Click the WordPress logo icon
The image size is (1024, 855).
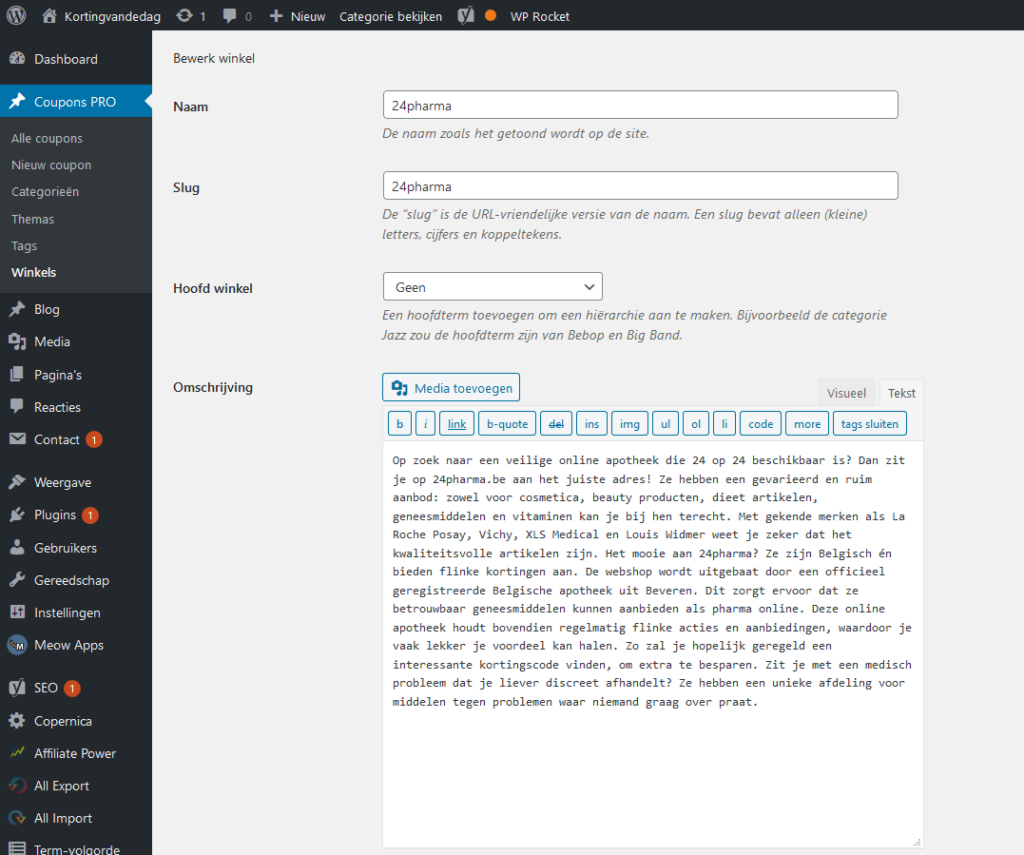coord(16,16)
